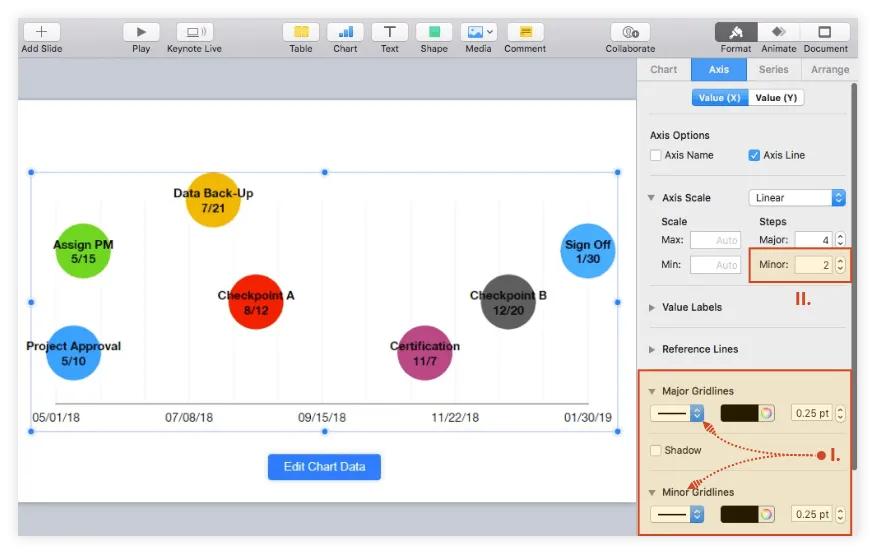Expand the Value Labels section
Viewport: 876px width, 554px height.
[x=654, y=307]
